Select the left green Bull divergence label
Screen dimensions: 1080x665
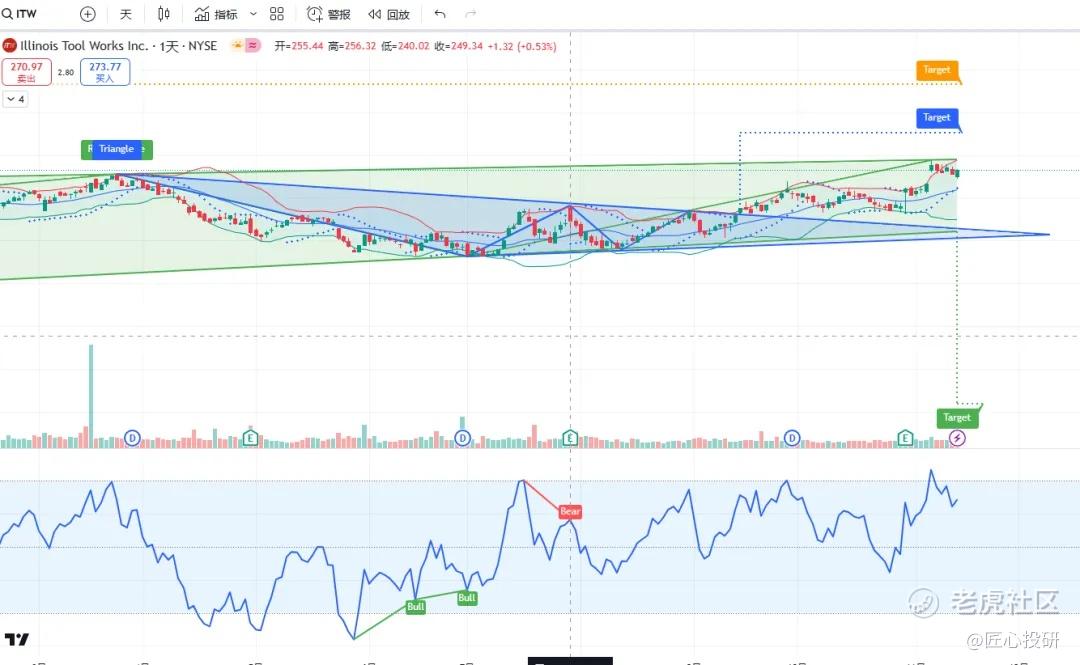pyautogui.click(x=415, y=606)
